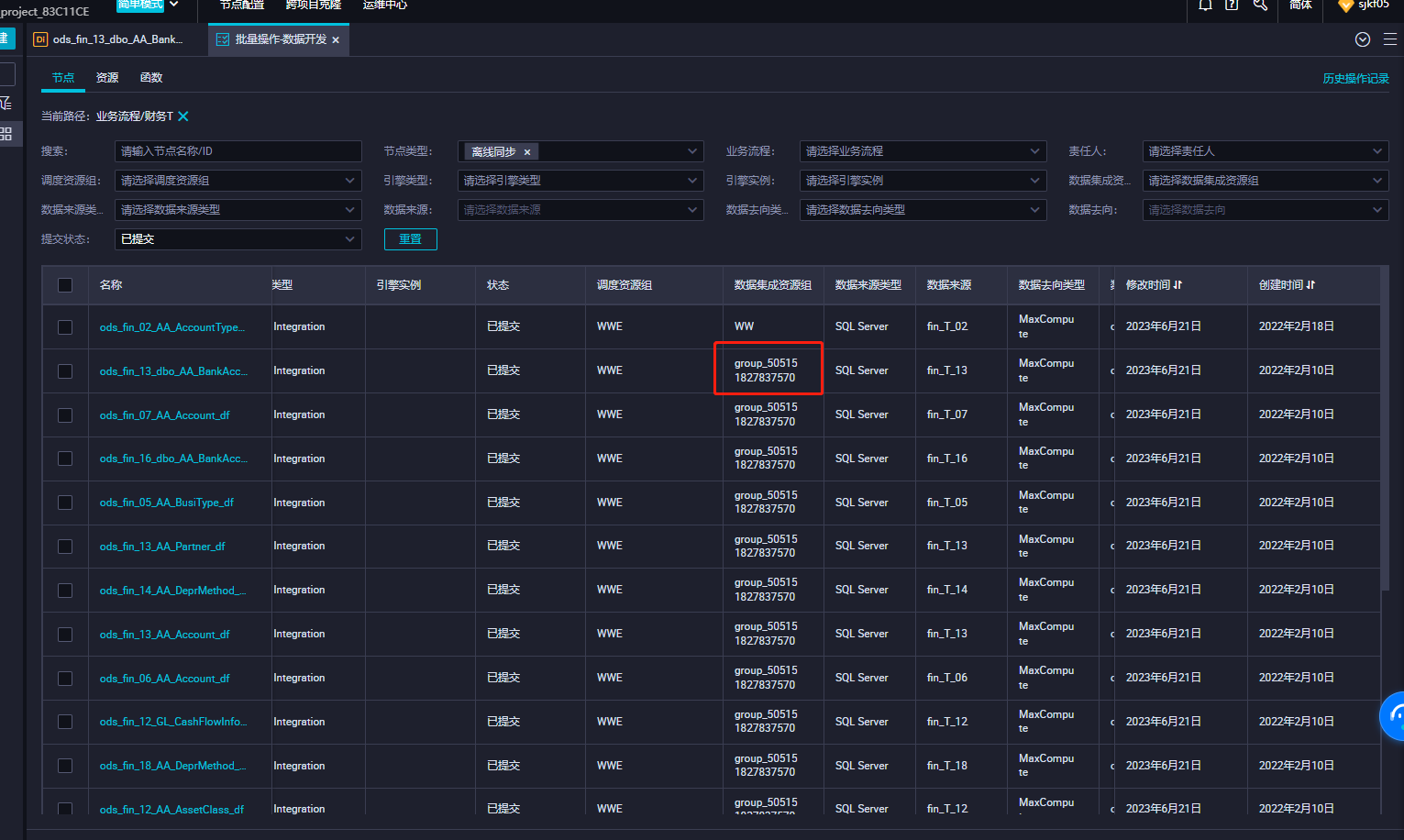Open the 引擎类型 dropdown
This screenshot has width=1404, height=840.
[580, 181]
